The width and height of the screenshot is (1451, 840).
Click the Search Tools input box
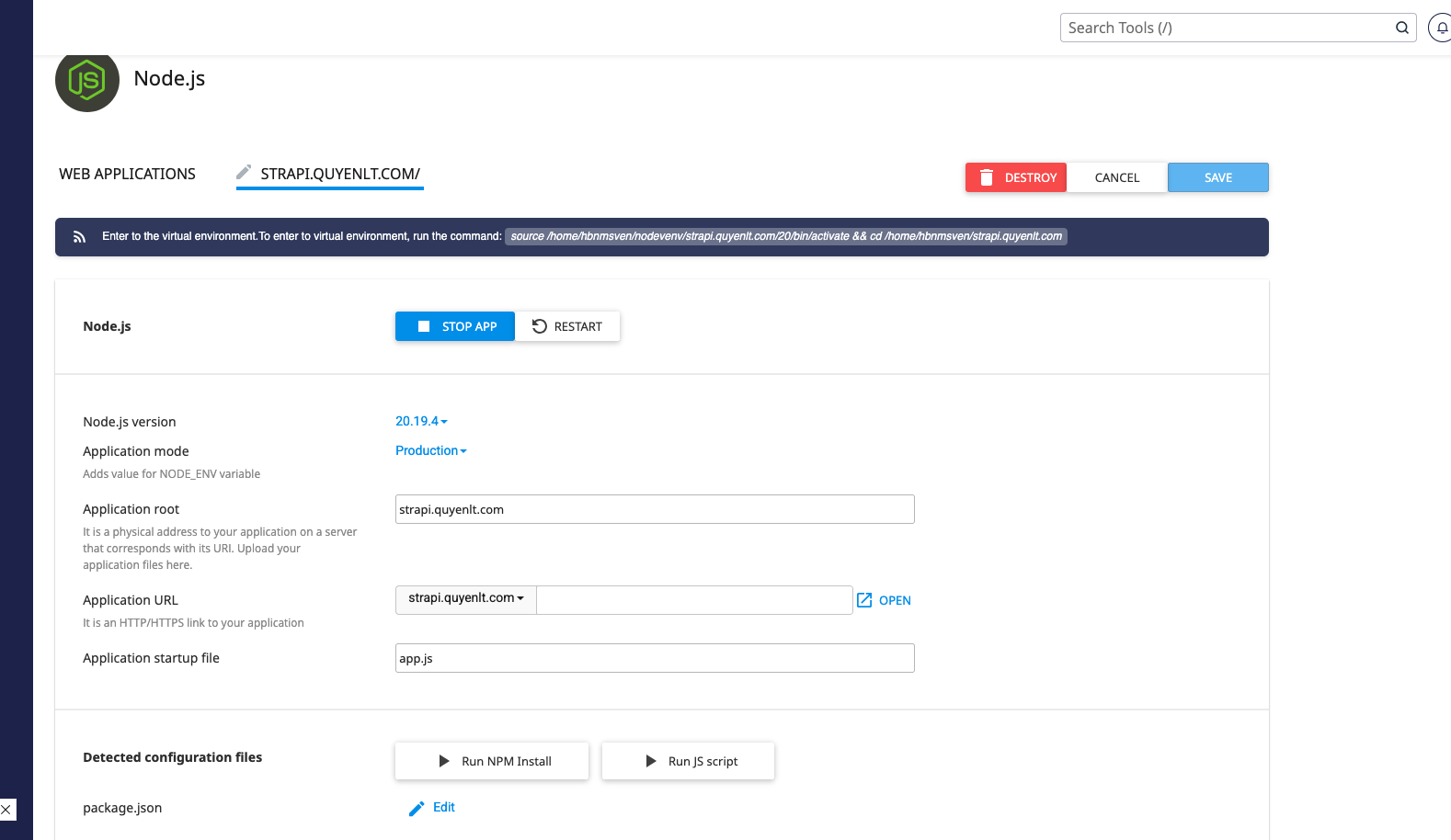point(1228,28)
